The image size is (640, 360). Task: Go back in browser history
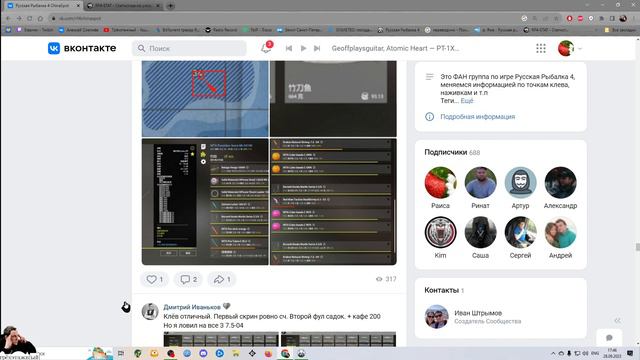click(8, 18)
